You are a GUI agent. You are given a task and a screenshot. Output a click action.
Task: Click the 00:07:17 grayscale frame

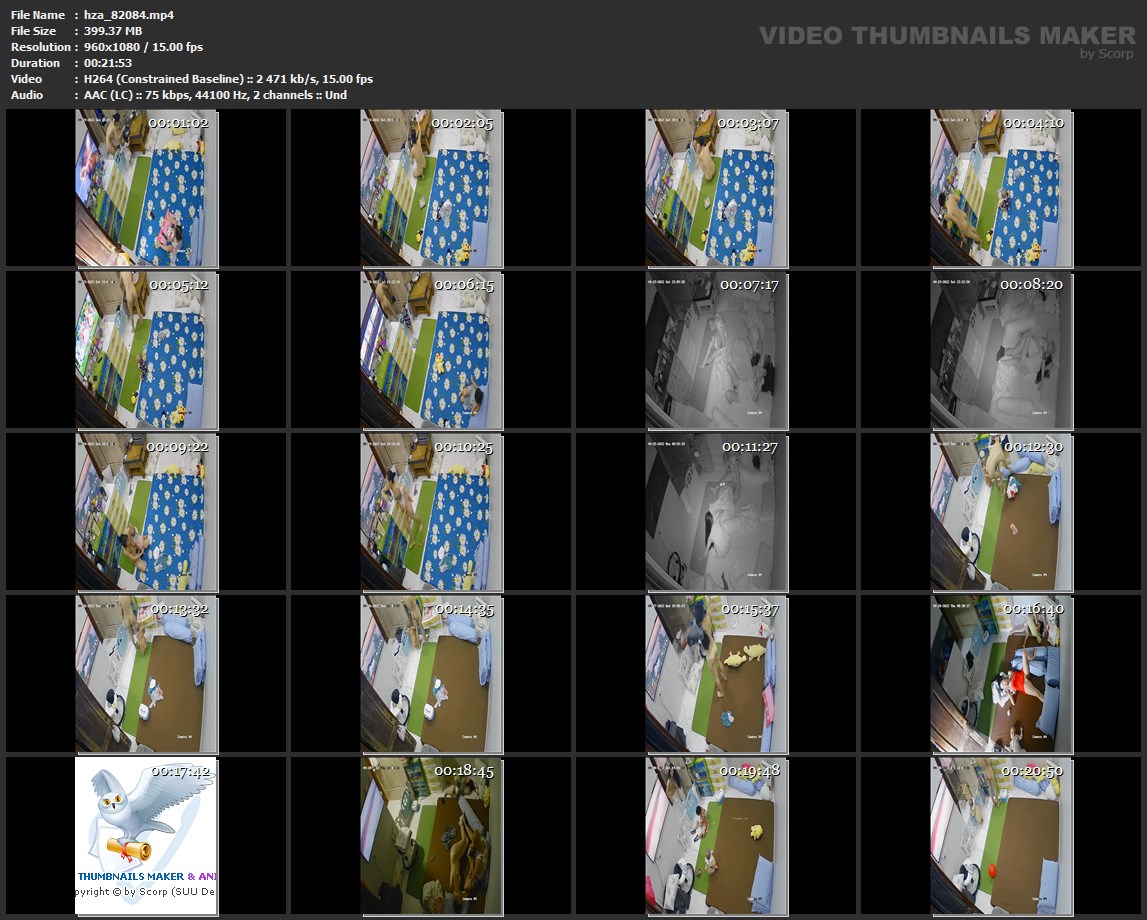[716, 350]
